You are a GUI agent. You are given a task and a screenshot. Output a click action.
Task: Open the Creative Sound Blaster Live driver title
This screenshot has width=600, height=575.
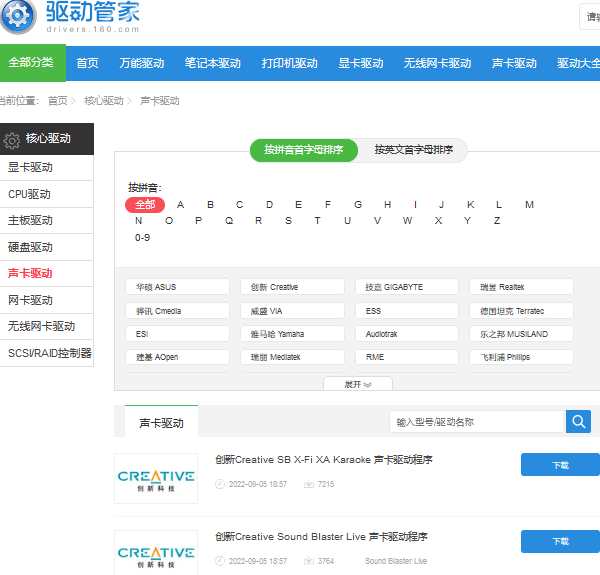321,537
